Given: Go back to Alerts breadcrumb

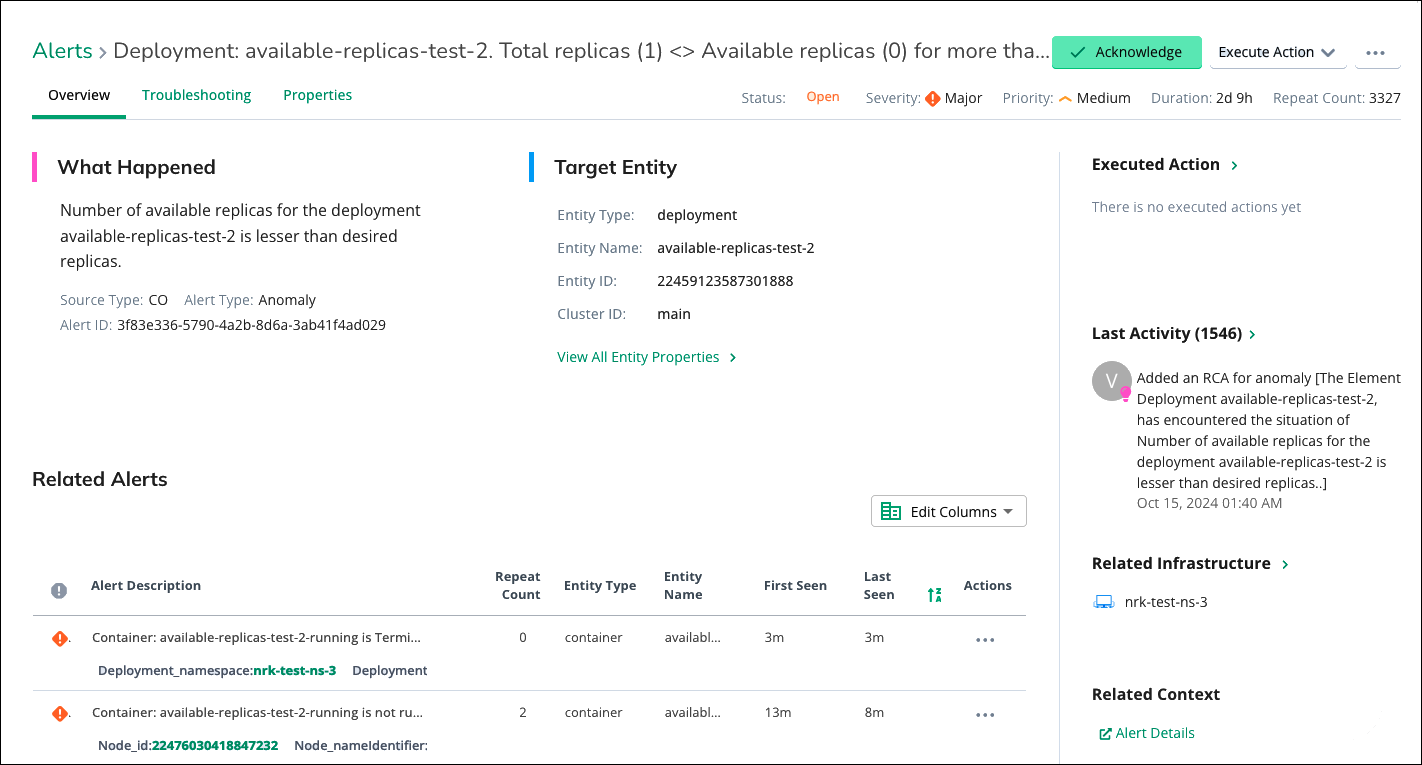Looking at the screenshot, I should [x=62, y=51].
